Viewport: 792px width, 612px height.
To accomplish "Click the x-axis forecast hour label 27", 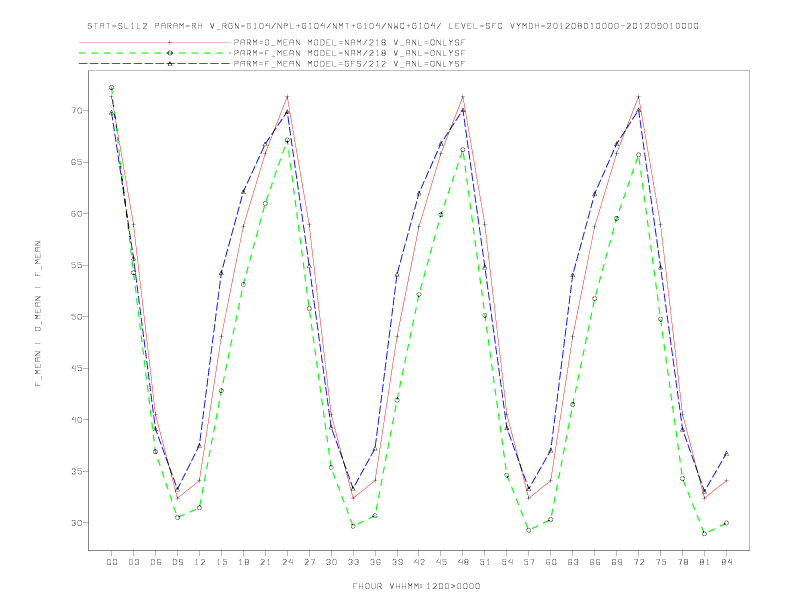I will [x=309, y=562].
